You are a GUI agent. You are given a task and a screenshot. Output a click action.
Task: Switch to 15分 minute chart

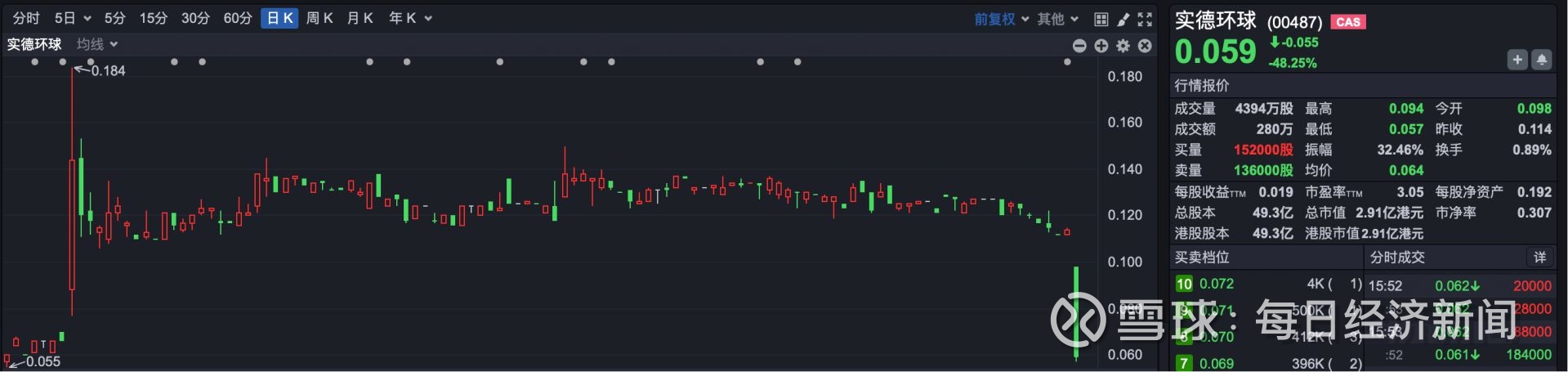[153, 18]
